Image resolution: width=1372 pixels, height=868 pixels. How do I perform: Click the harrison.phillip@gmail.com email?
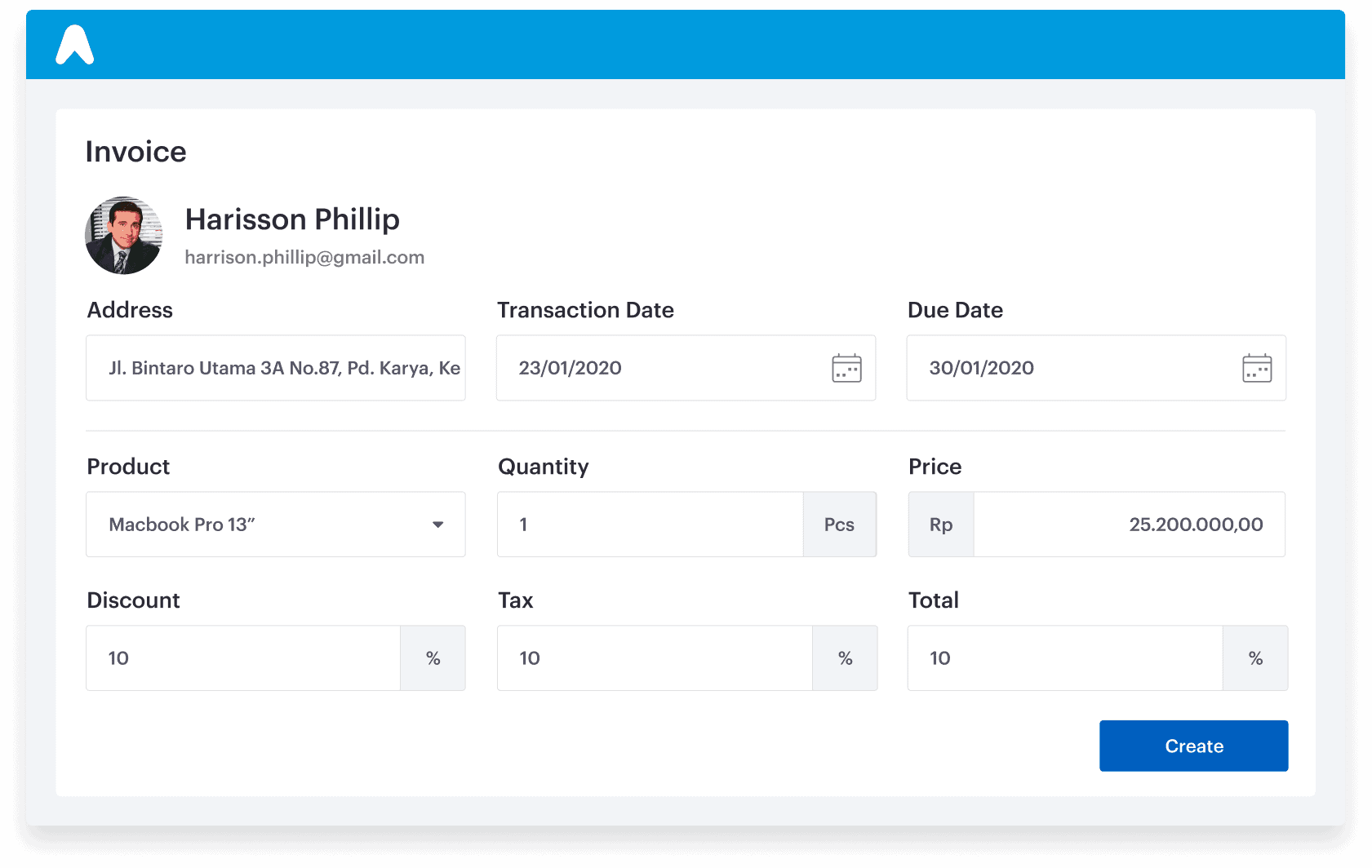304,257
